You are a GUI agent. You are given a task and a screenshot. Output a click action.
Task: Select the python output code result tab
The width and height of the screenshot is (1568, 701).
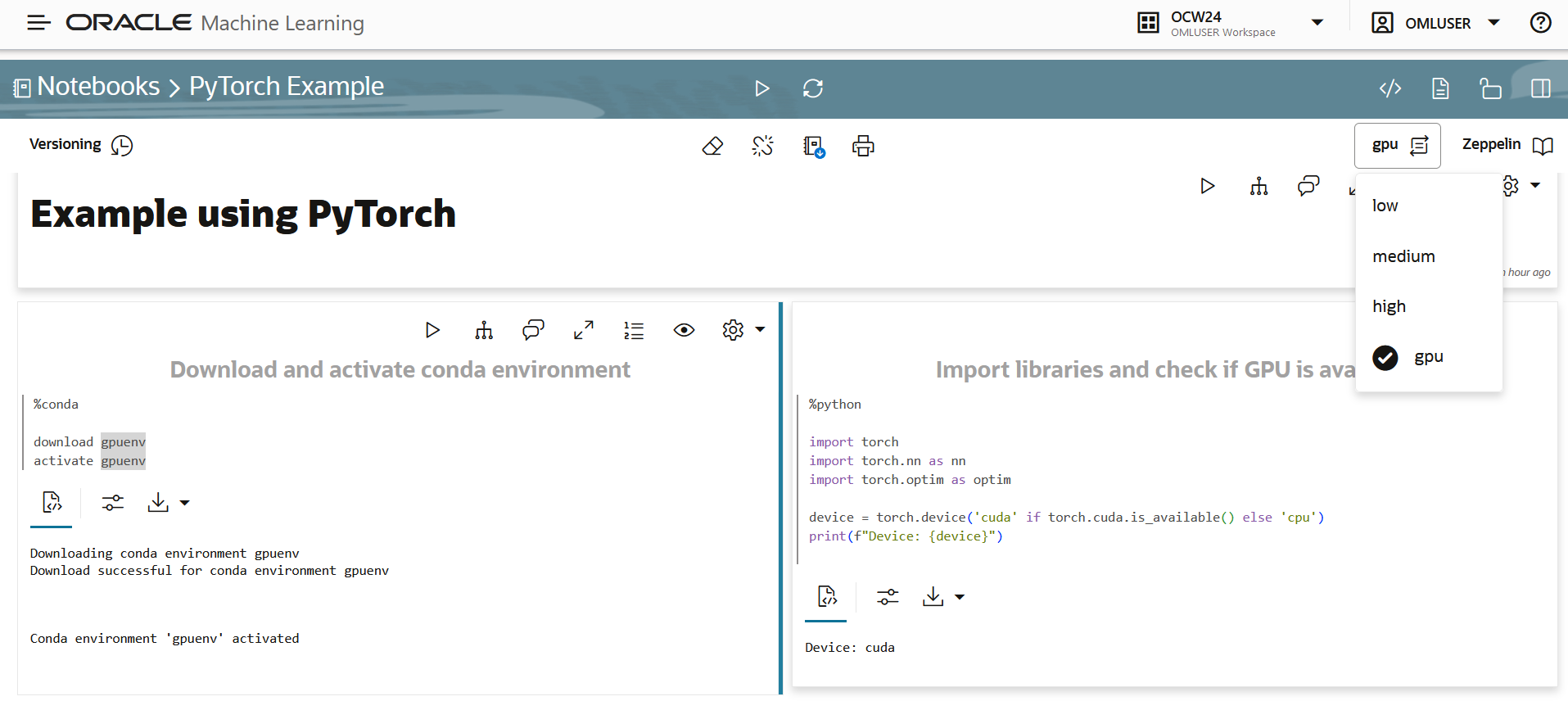point(827,596)
